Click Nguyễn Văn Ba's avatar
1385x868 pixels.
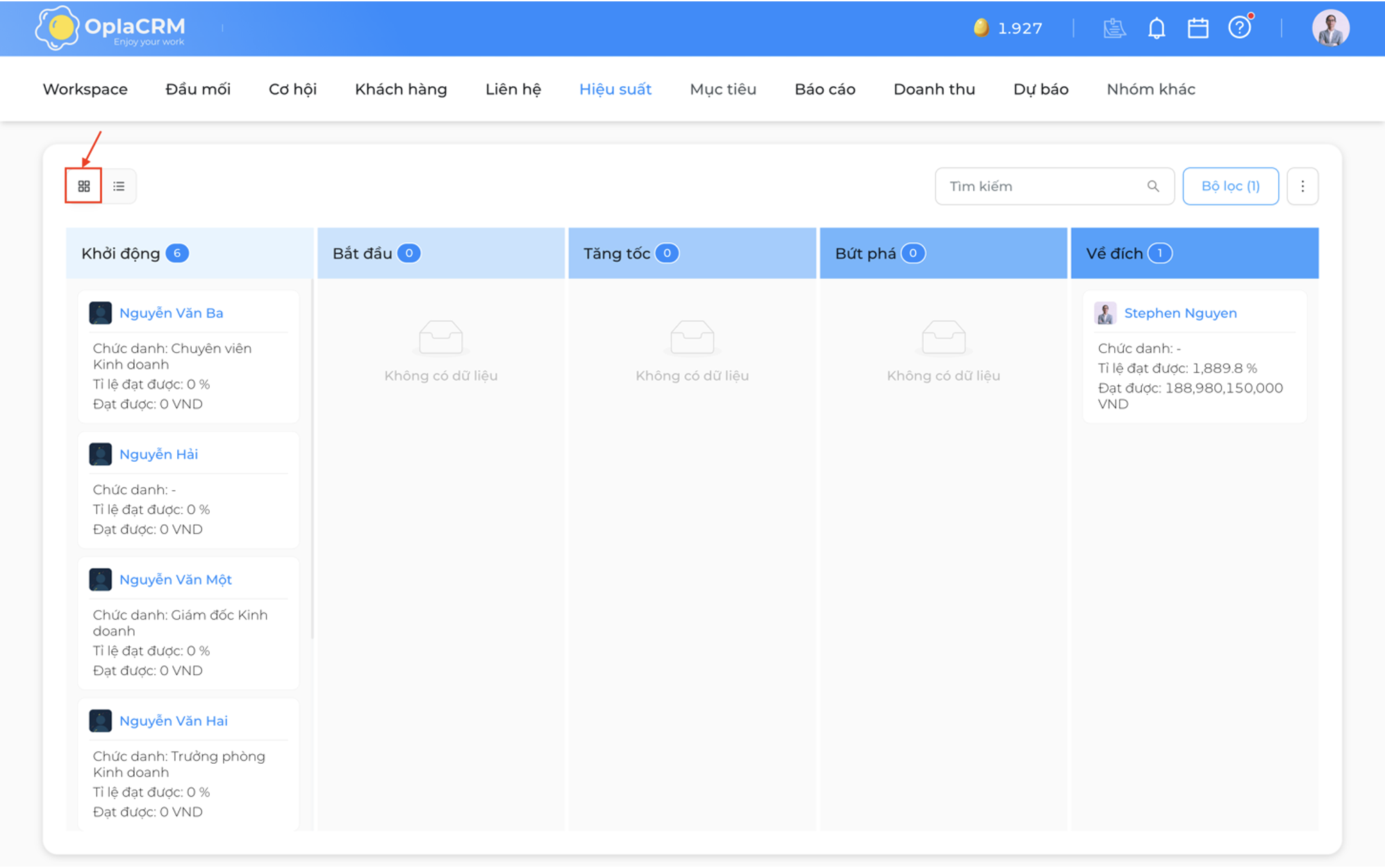[101, 313]
